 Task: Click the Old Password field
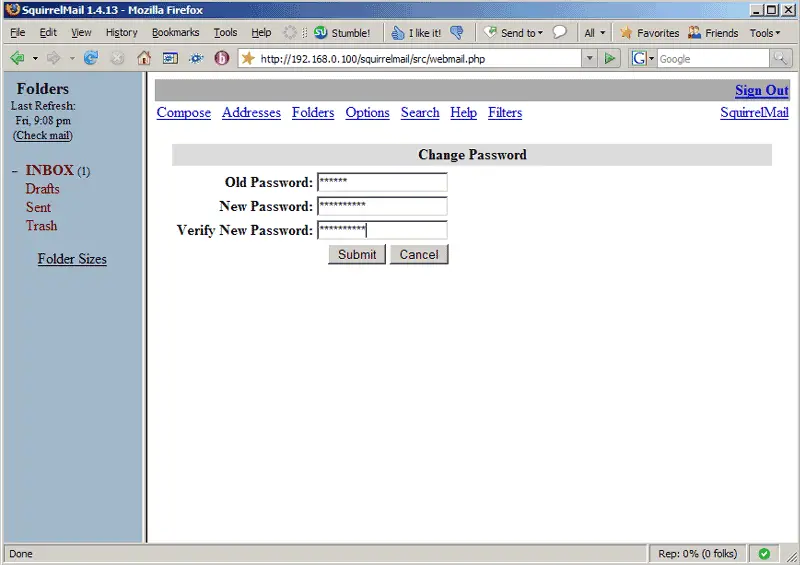[x=382, y=182]
